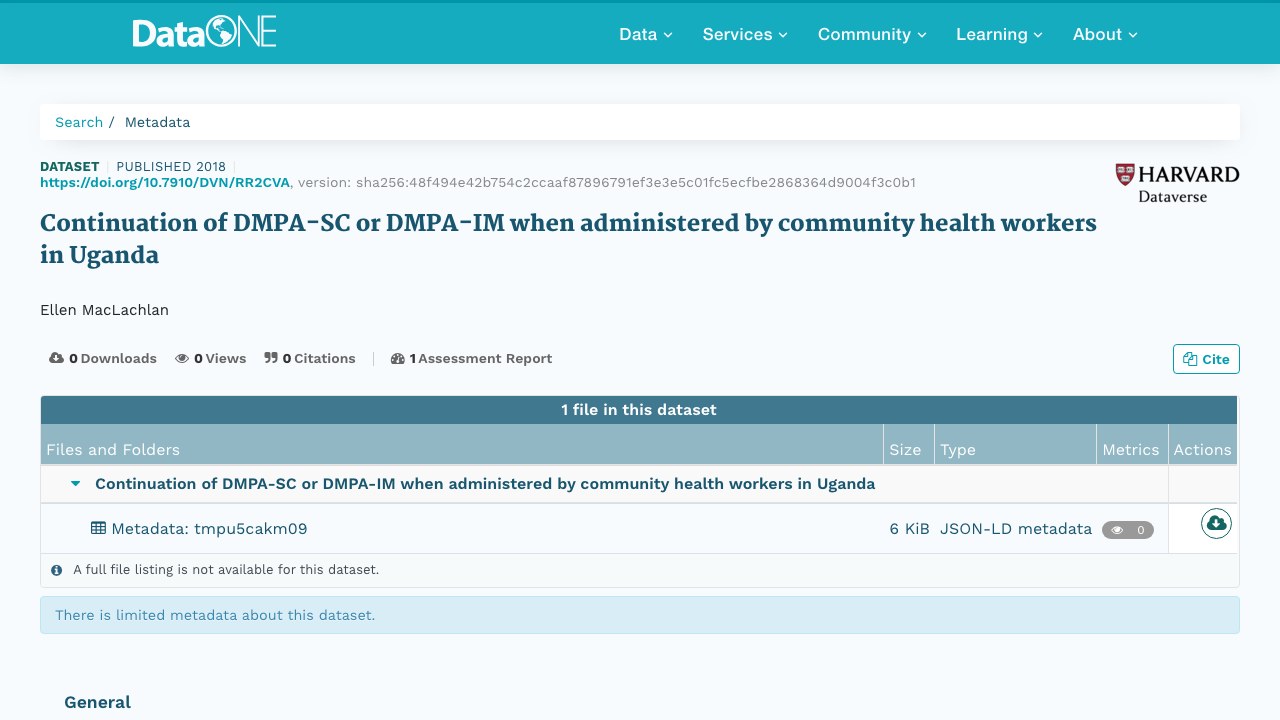Download the metadata file via cloud icon

point(1216,523)
